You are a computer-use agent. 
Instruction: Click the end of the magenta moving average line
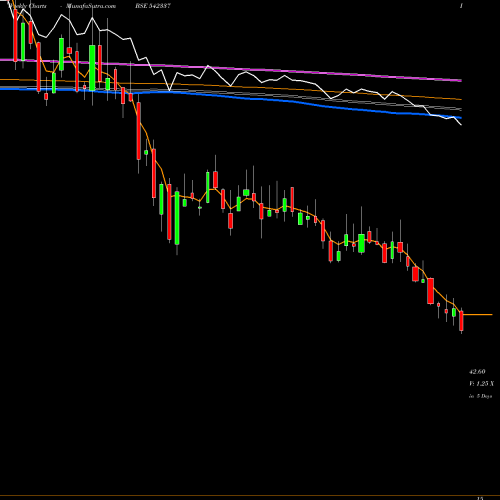(x=461, y=80)
